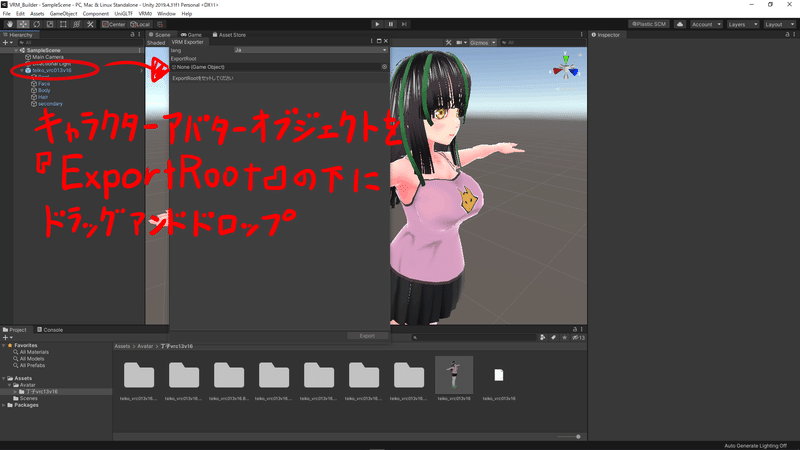Toggle Local handle rotation button
Screen dimensions: 800x450
pos(140,24)
